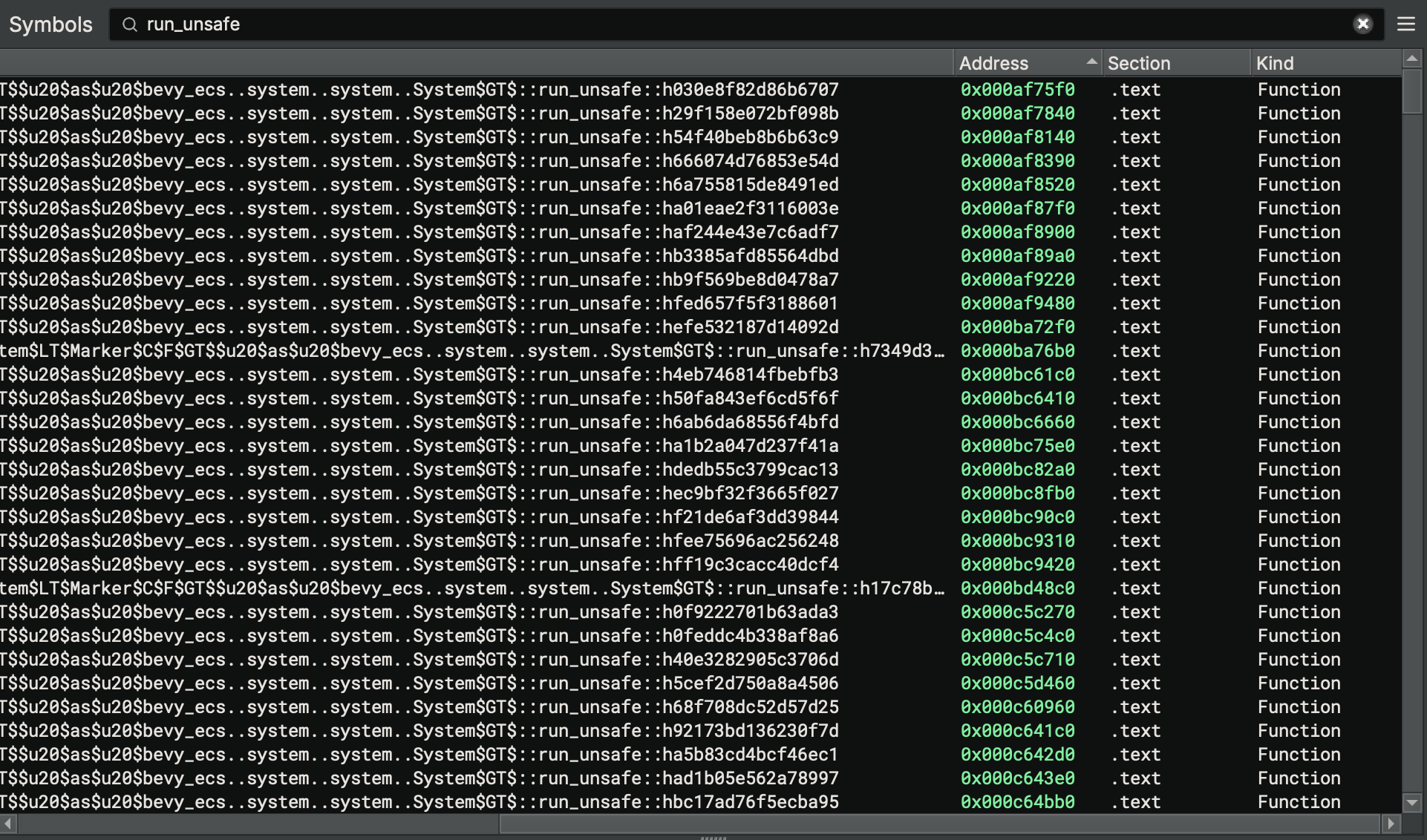The height and width of the screenshot is (840, 1427).
Task: Select symbol ending h666074d76853e54d
Action: tap(419, 161)
